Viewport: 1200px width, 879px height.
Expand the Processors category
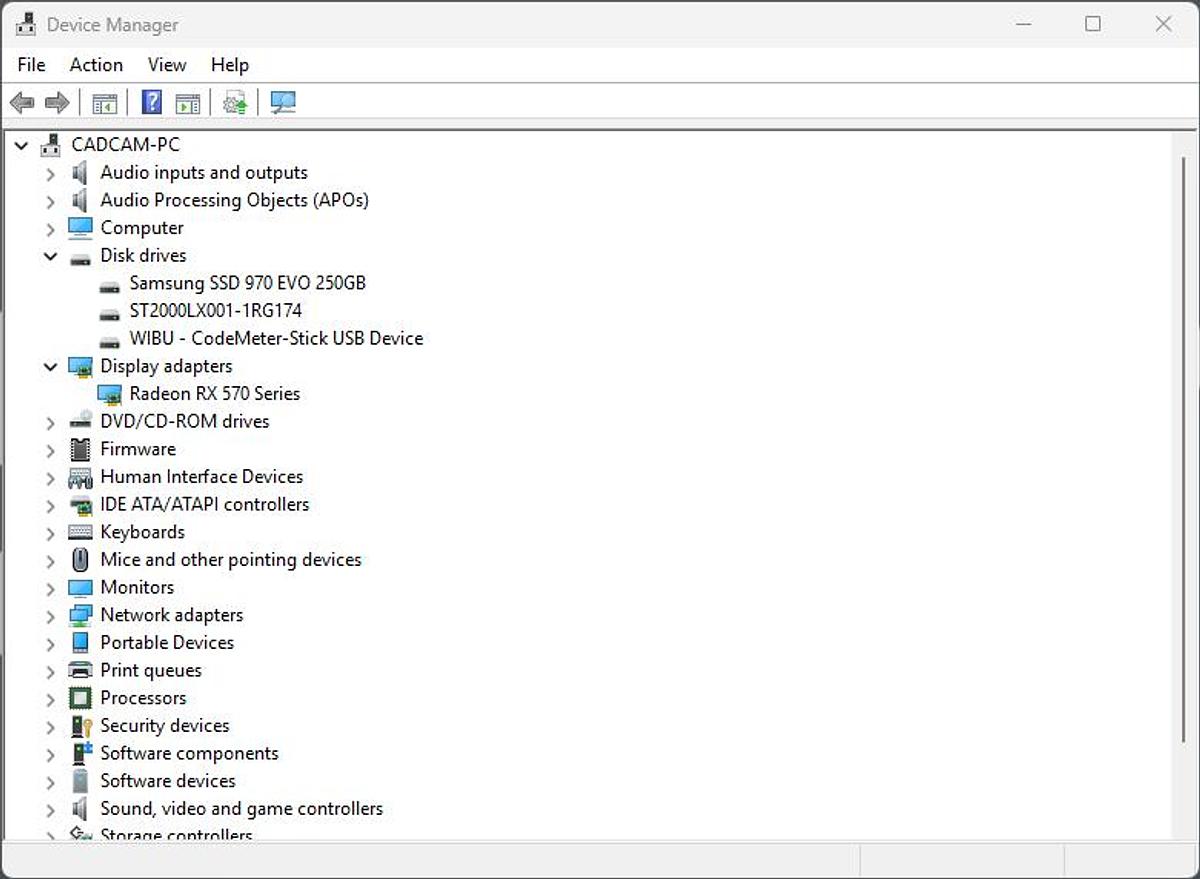point(50,699)
